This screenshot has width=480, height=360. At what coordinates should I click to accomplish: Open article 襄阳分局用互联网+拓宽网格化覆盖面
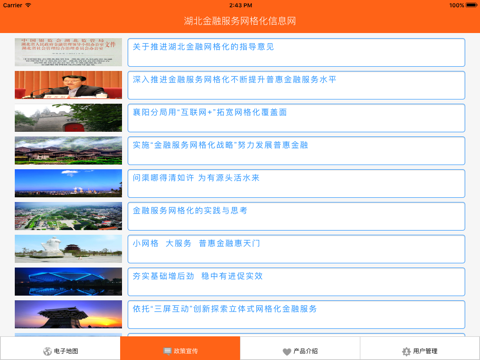coord(296,118)
